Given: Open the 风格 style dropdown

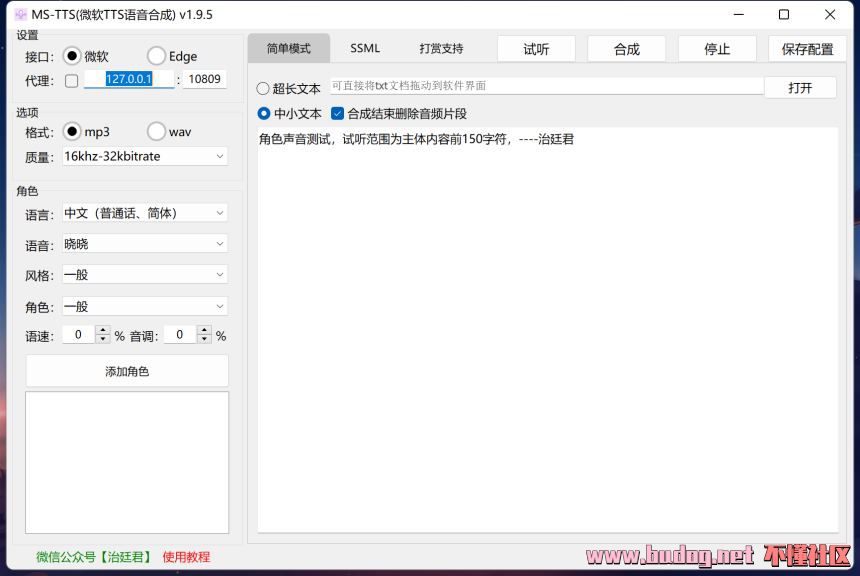Looking at the screenshot, I should coord(145,274).
